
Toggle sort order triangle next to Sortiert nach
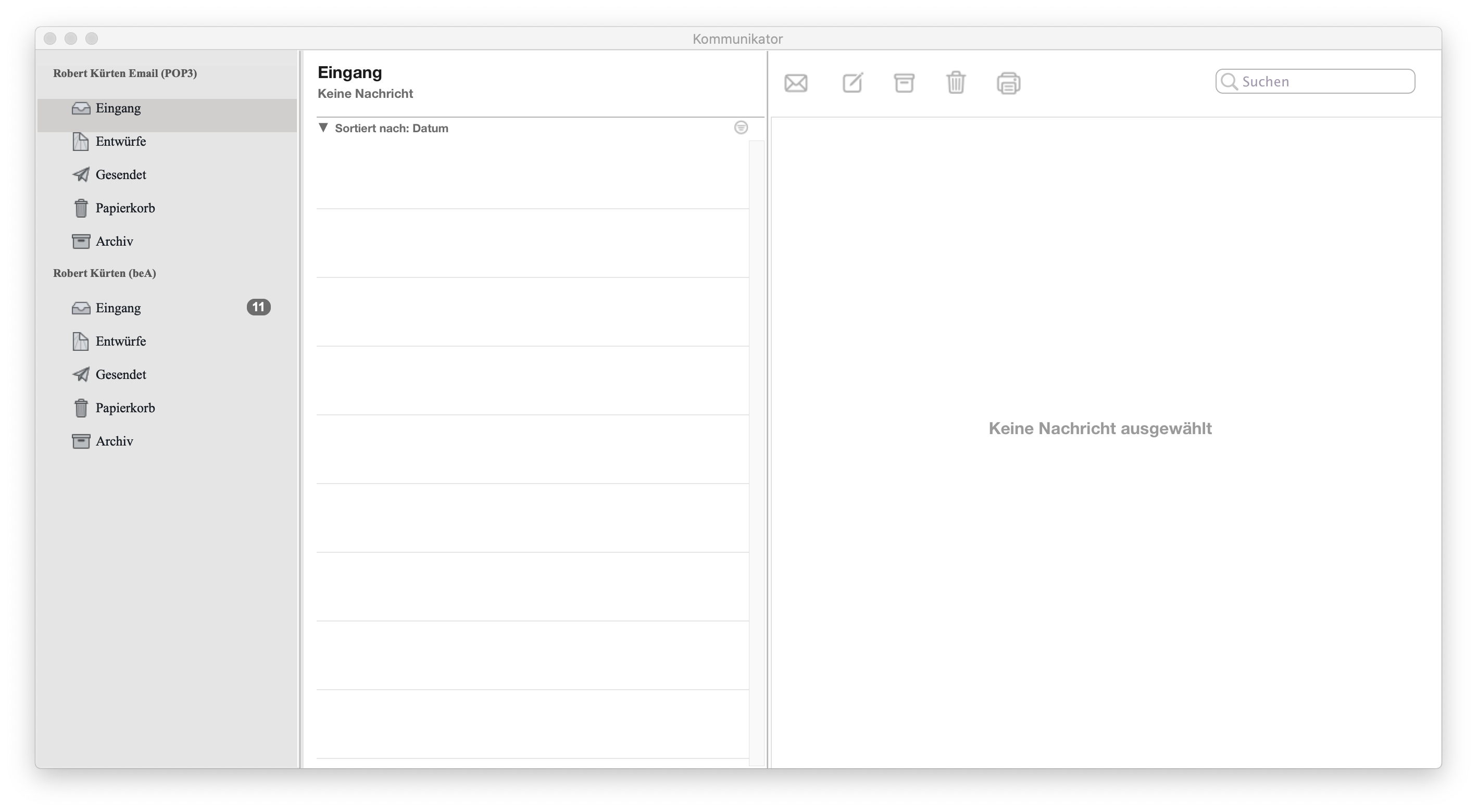(x=323, y=128)
